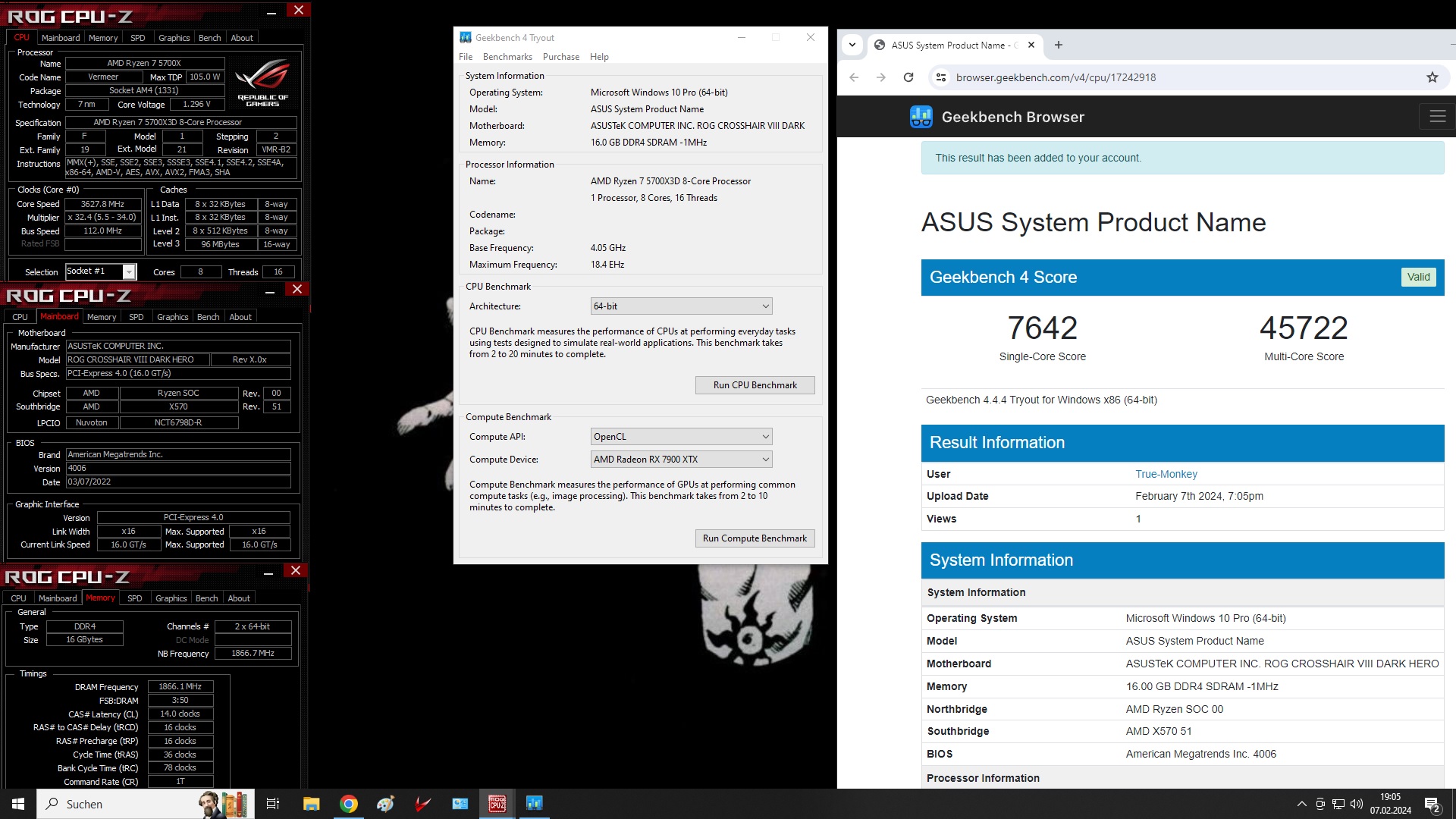Close the ASUS System Product Name tab
Viewport: 1456px width, 819px height.
[x=1031, y=45]
